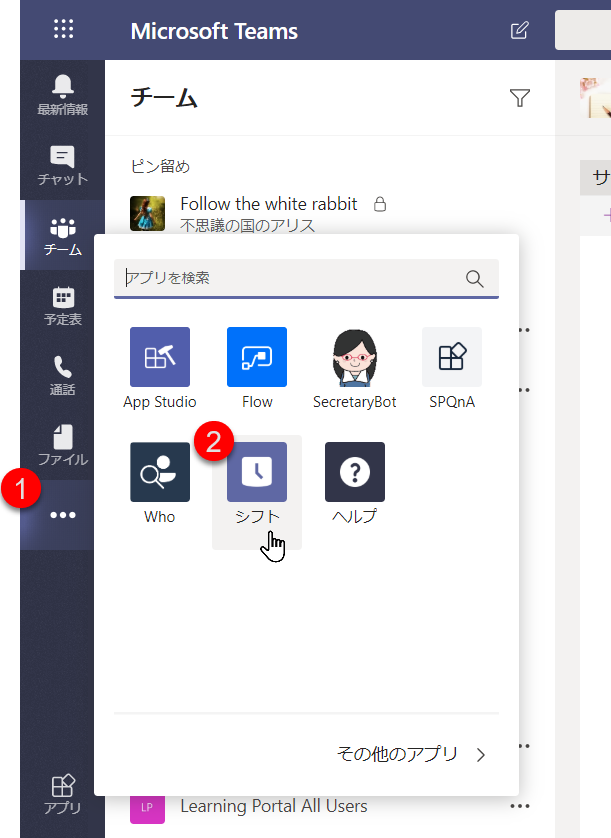
Task: Open アプリ store at the sidebar bottom
Action: pyautogui.click(x=63, y=795)
